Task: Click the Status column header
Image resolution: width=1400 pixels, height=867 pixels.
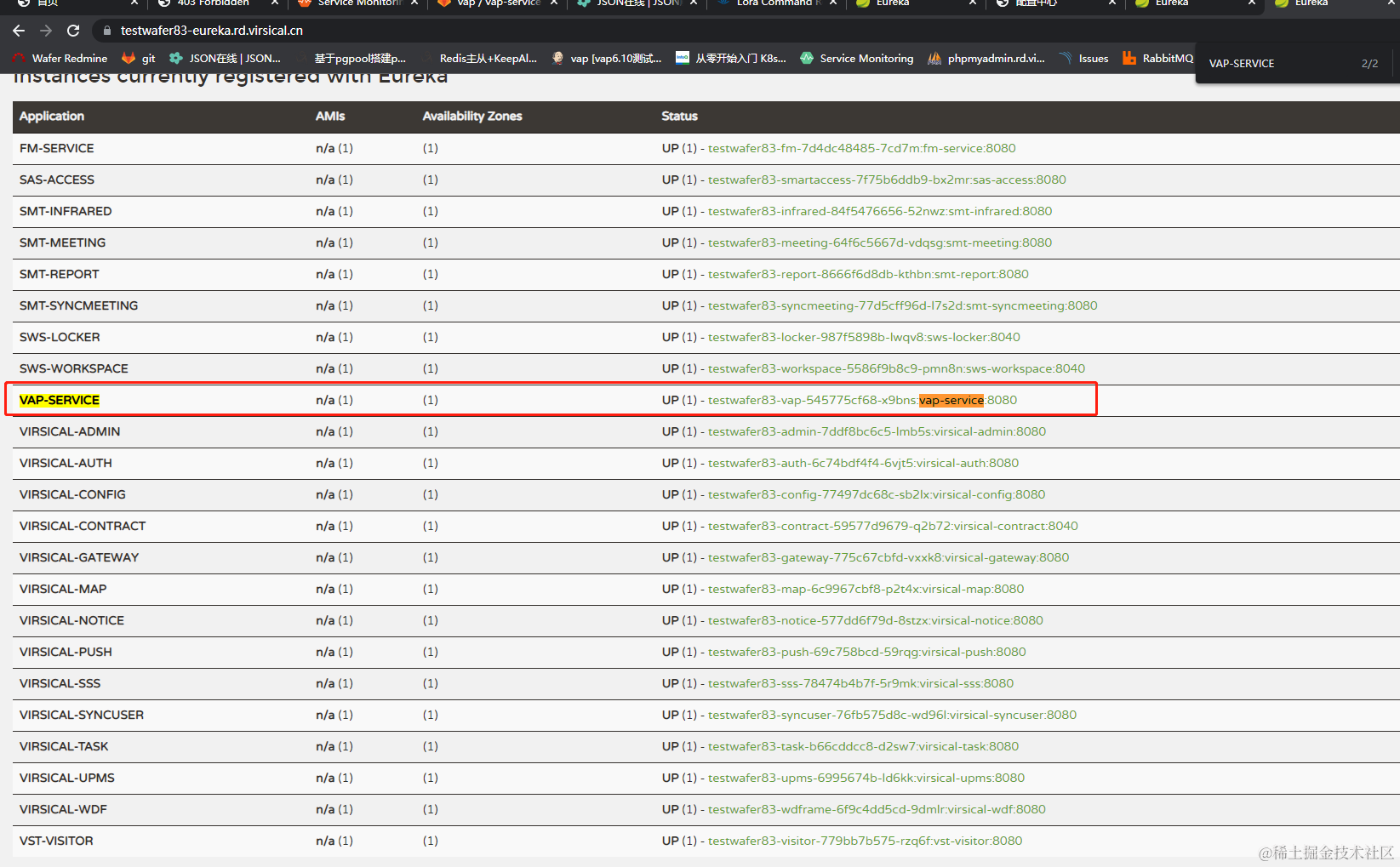Action: 679,116
